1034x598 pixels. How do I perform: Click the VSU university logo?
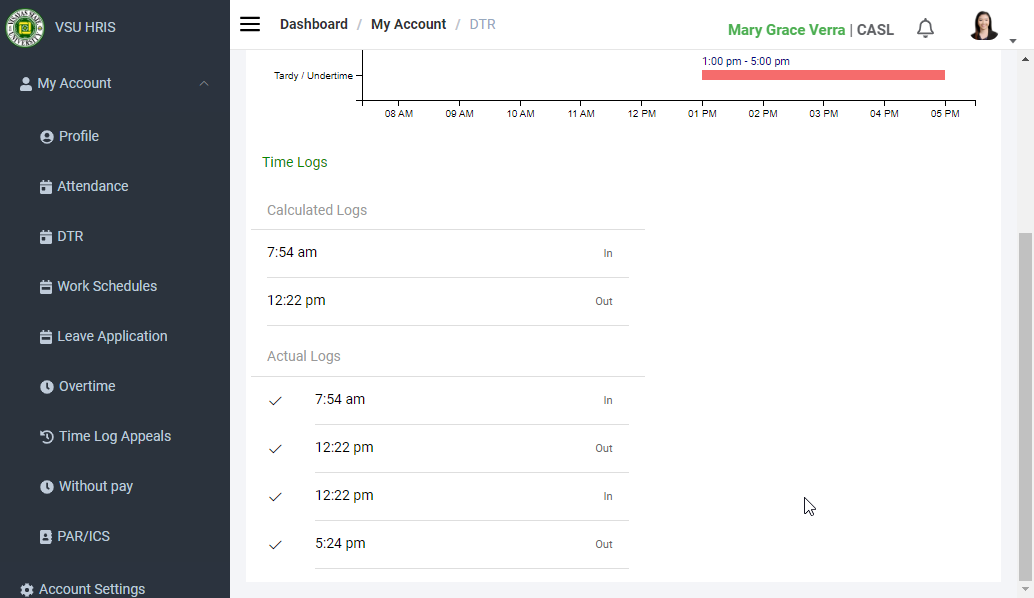25,27
